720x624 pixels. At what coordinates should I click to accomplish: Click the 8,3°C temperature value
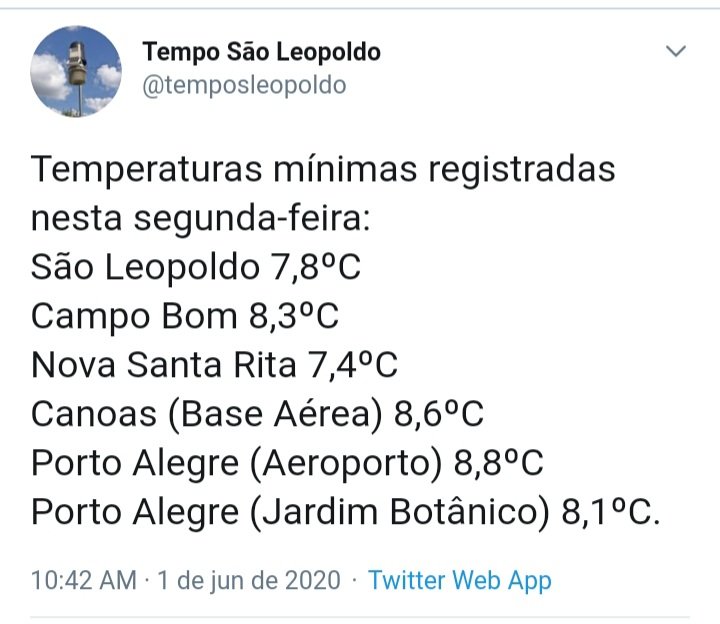294,316
